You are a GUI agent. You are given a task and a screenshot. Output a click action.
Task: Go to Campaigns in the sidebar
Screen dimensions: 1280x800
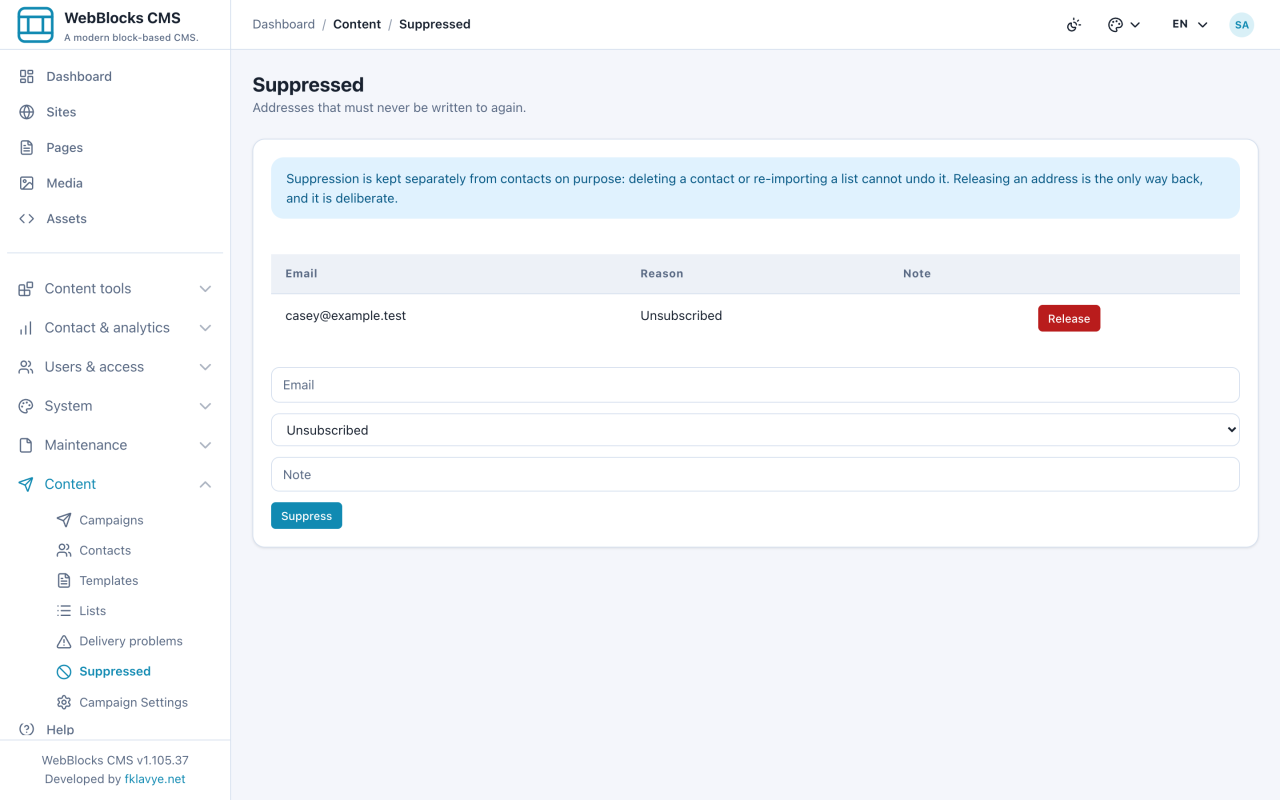[111, 520]
